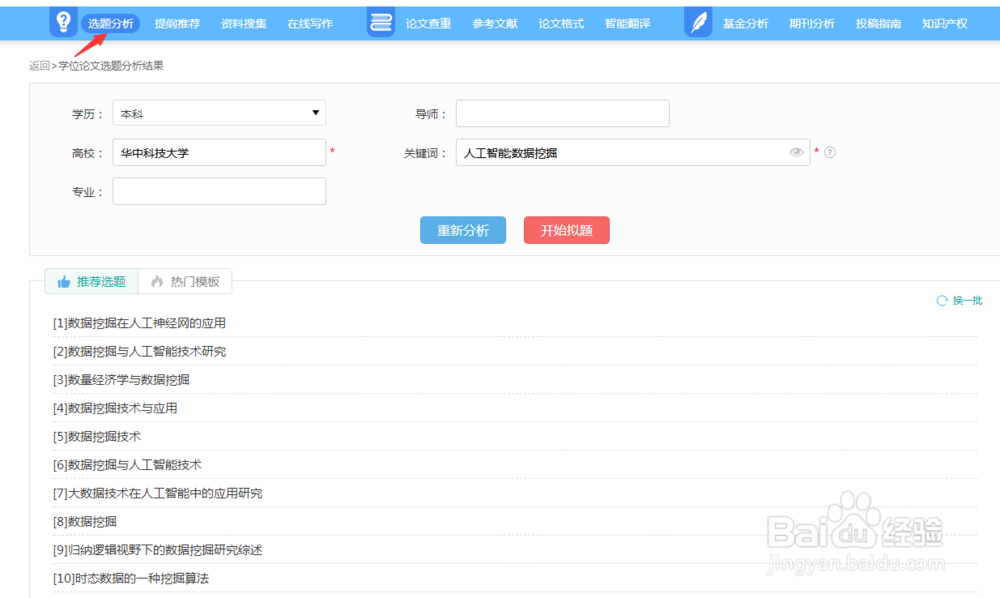Open the 论文格式 menu item

click(561, 24)
